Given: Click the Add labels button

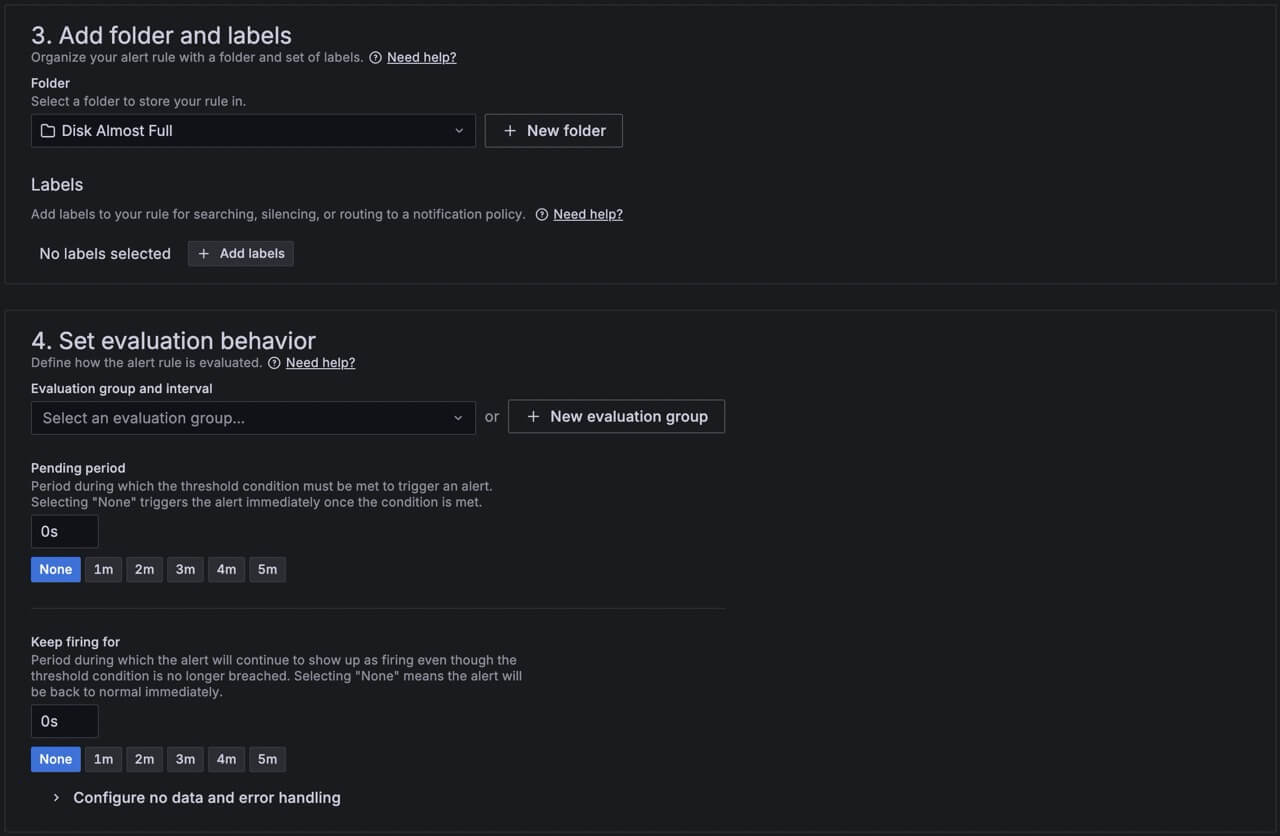Looking at the screenshot, I should (241, 254).
